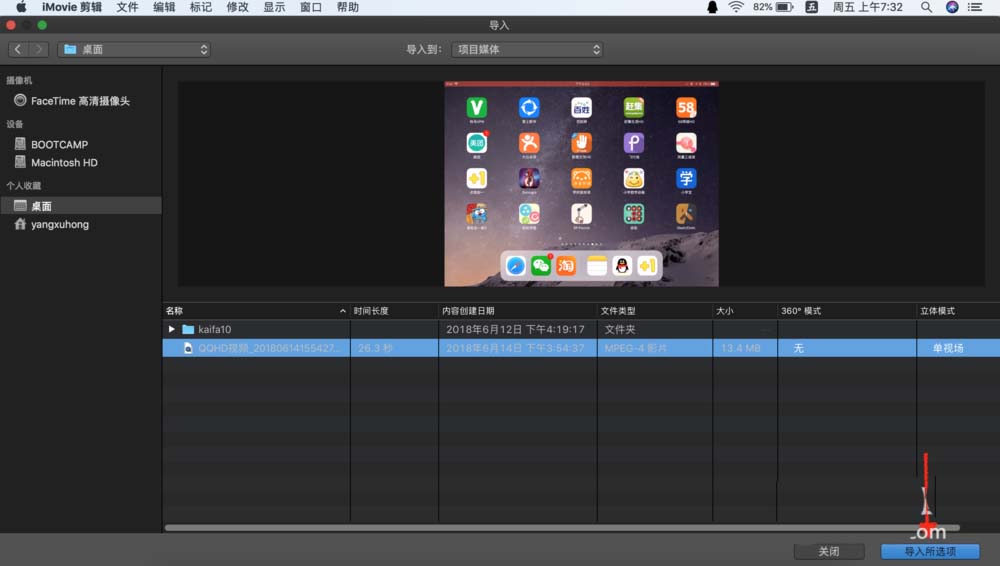Sort by 文件类型 column header
This screenshot has width=1000, height=566.
pyautogui.click(x=618, y=311)
